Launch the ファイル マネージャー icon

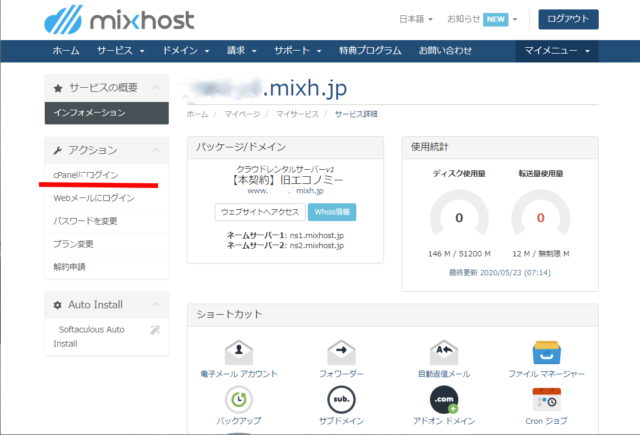[x=545, y=353]
